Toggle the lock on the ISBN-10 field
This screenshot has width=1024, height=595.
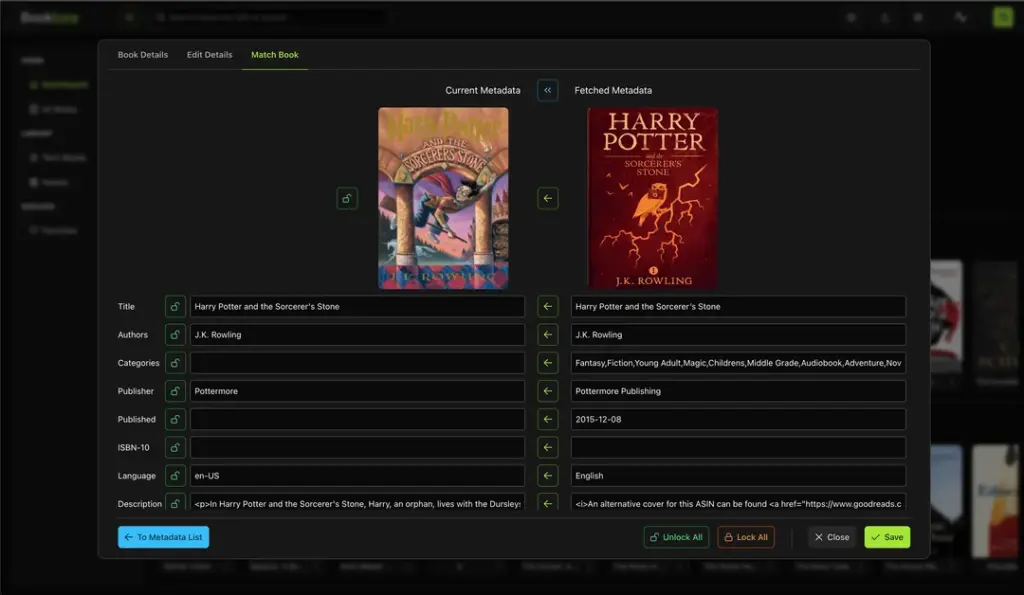click(x=175, y=447)
